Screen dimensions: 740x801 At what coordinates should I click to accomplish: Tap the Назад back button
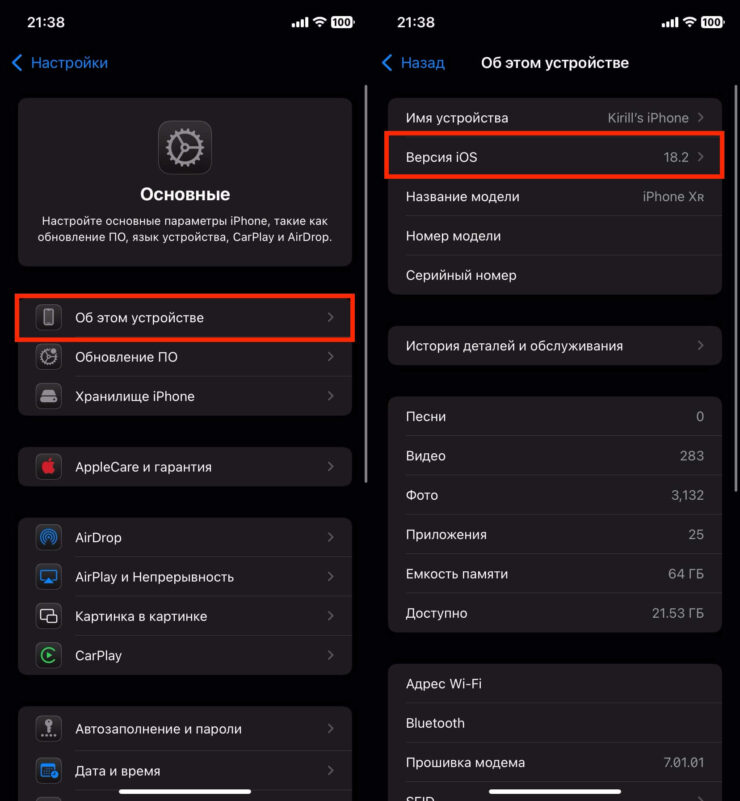[414, 63]
